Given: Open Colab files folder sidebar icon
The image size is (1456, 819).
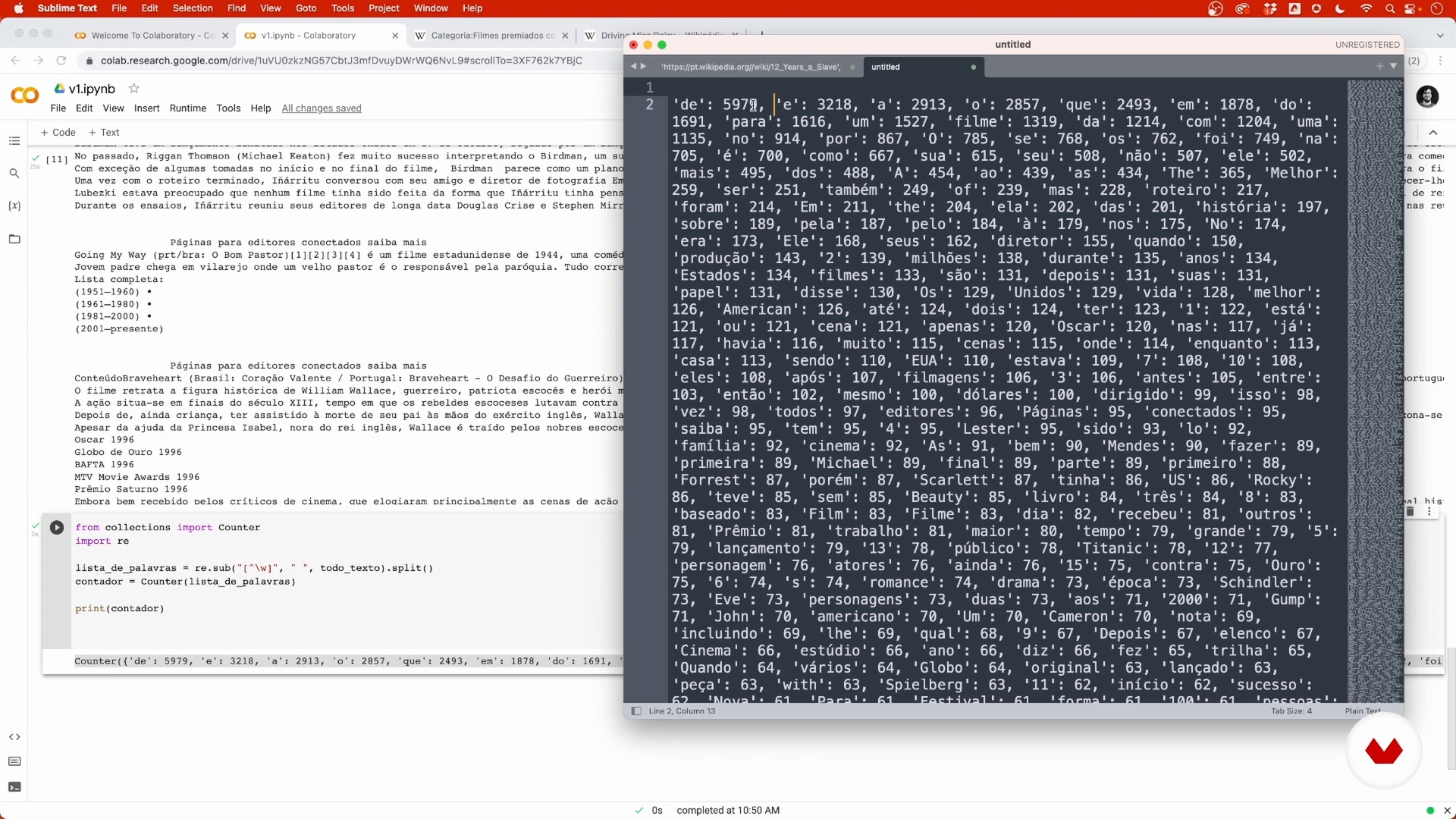Looking at the screenshot, I should coord(14,239).
